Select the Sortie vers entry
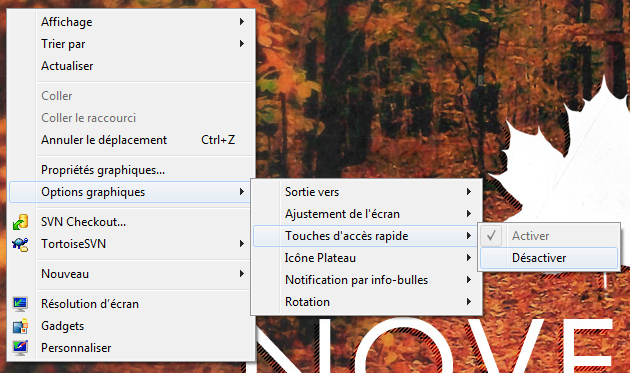This screenshot has height=373, width=630. [x=366, y=192]
